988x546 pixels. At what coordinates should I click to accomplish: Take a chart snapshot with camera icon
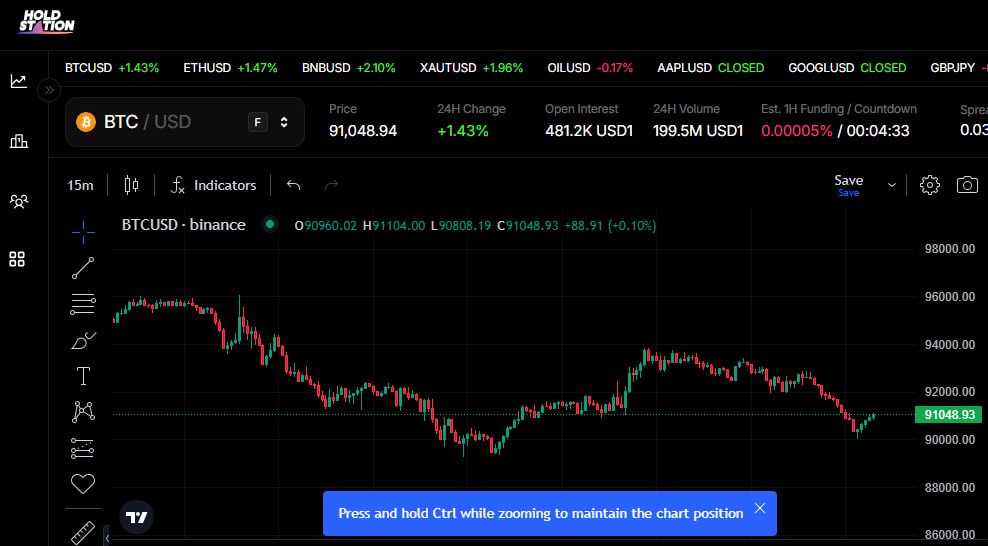(x=967, y=185)
